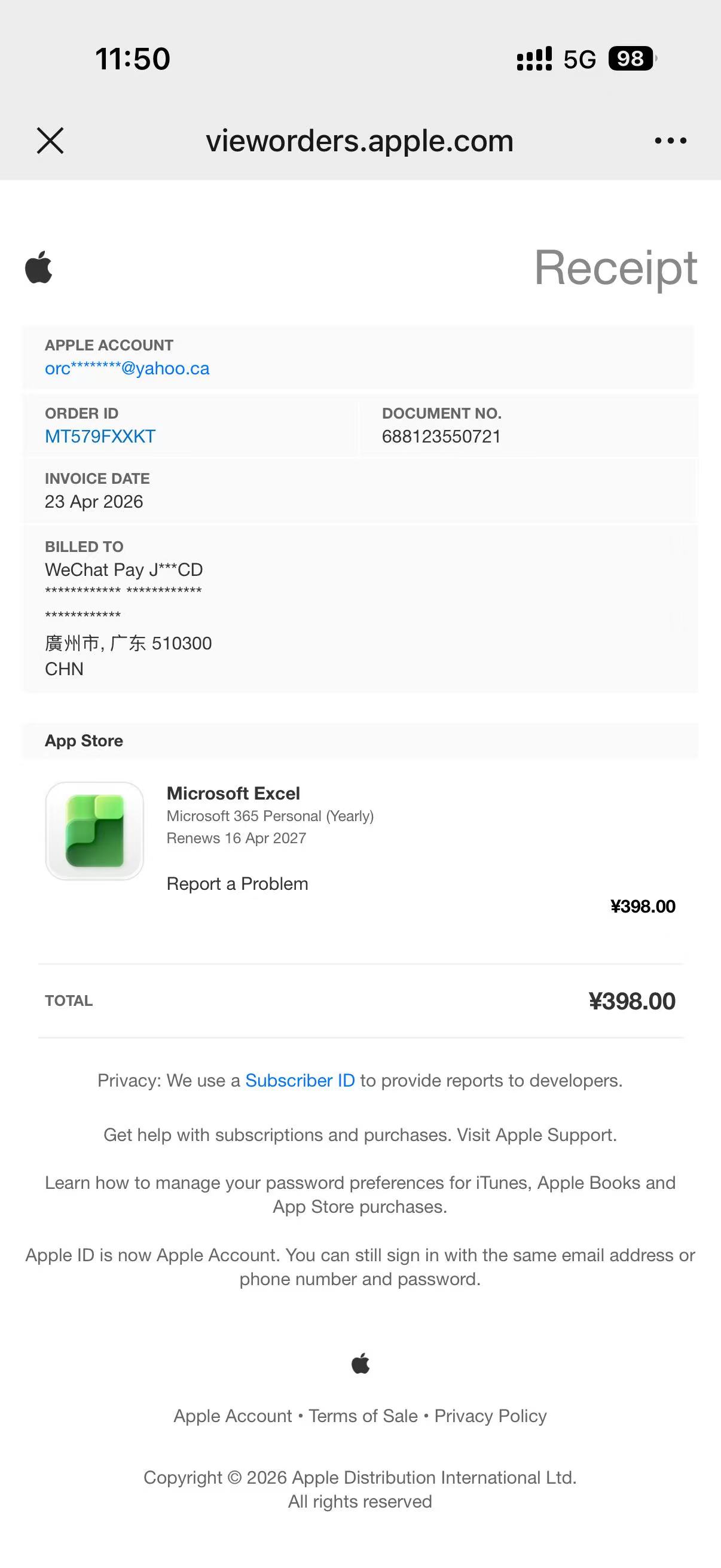This screenshot has width=721, height=1568.
Task: Open the Subscriber ID privacy link
Action: (x=300, y=1081)
